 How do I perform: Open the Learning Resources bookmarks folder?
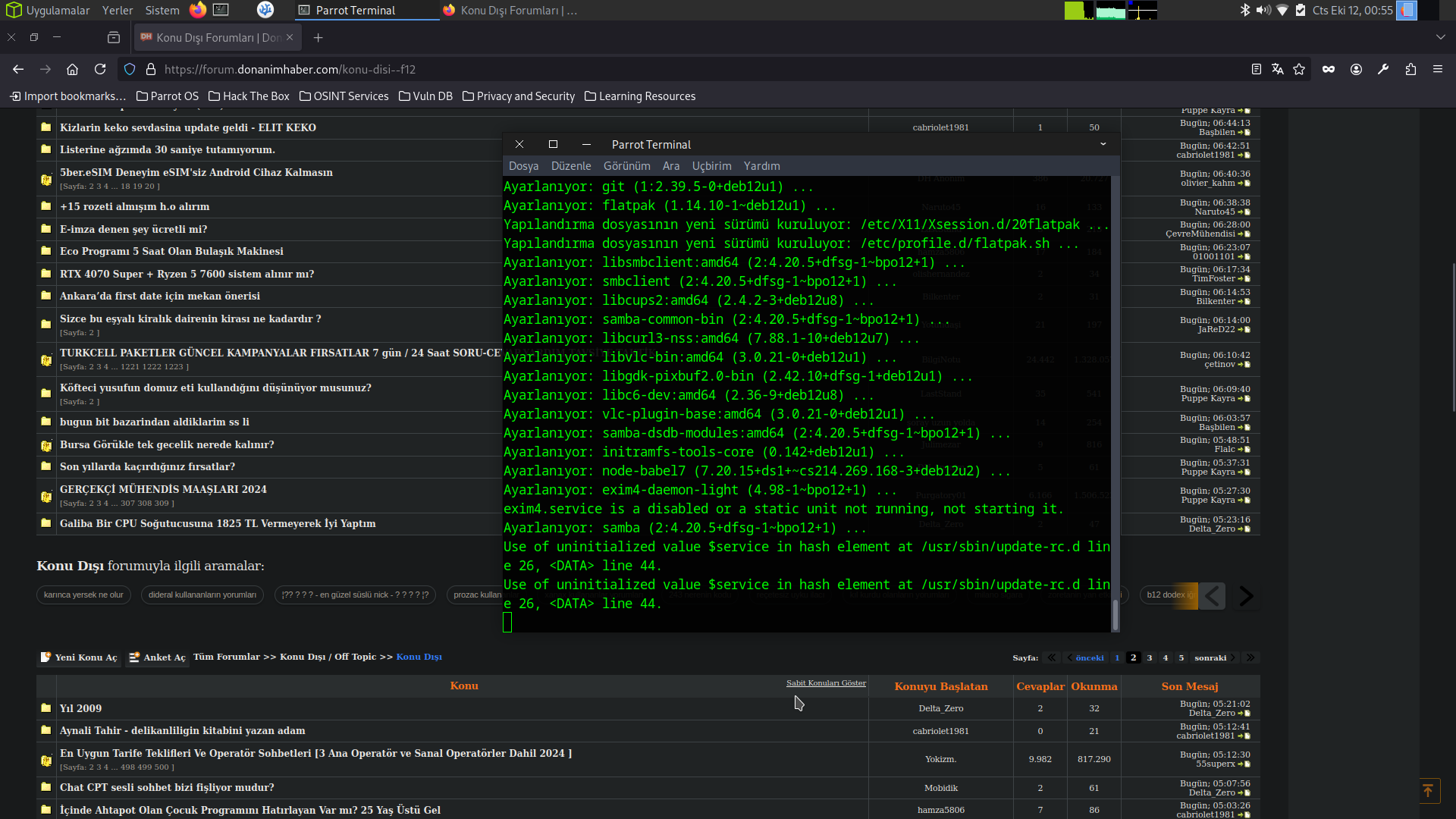point(640,96)
